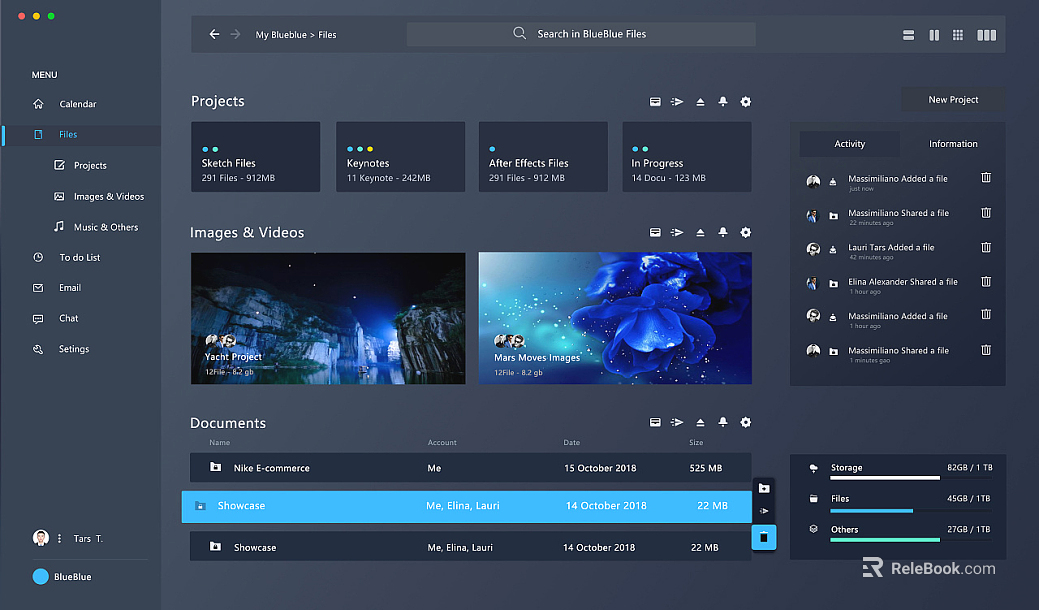Click the send arrow icon in Documents header
Screen dimensions: 1039x610
click(677, 423)
